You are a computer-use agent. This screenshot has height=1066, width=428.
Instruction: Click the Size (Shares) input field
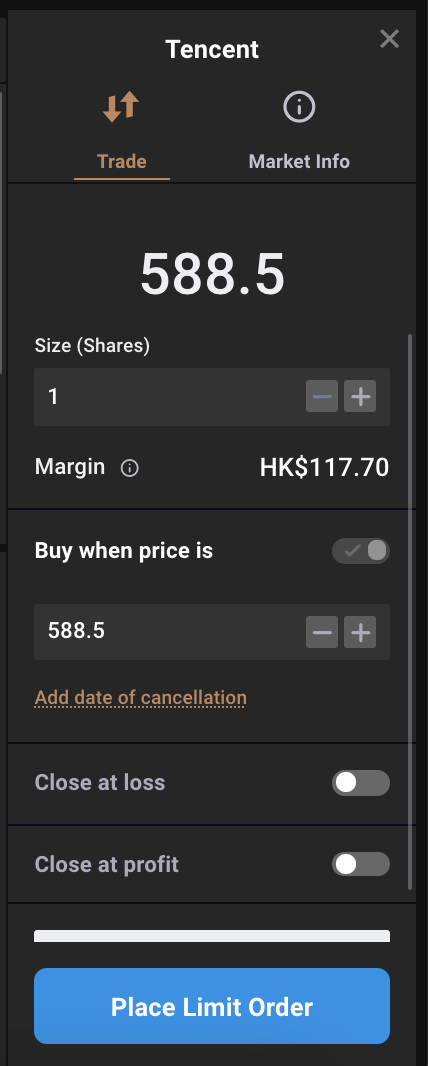click(x=170, y=397)
